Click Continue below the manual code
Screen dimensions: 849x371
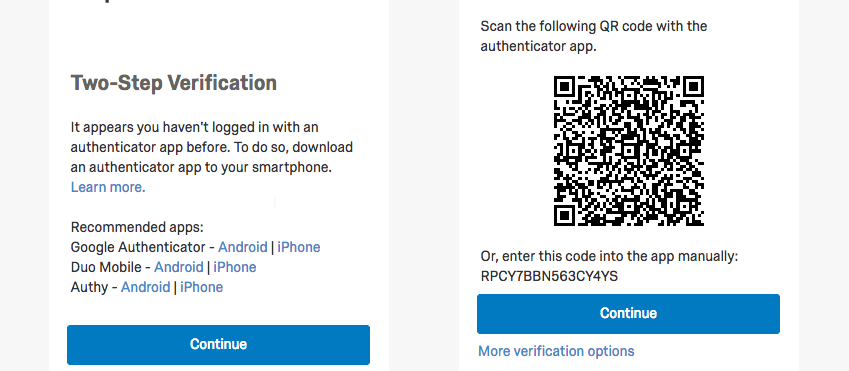pos(628,314)
